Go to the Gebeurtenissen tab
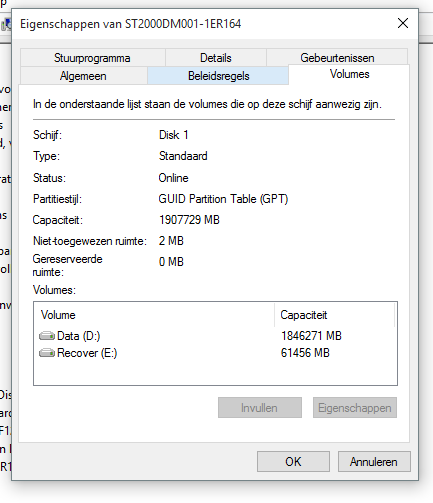Viewport: 433px width, 503px height. pos(337,58)
